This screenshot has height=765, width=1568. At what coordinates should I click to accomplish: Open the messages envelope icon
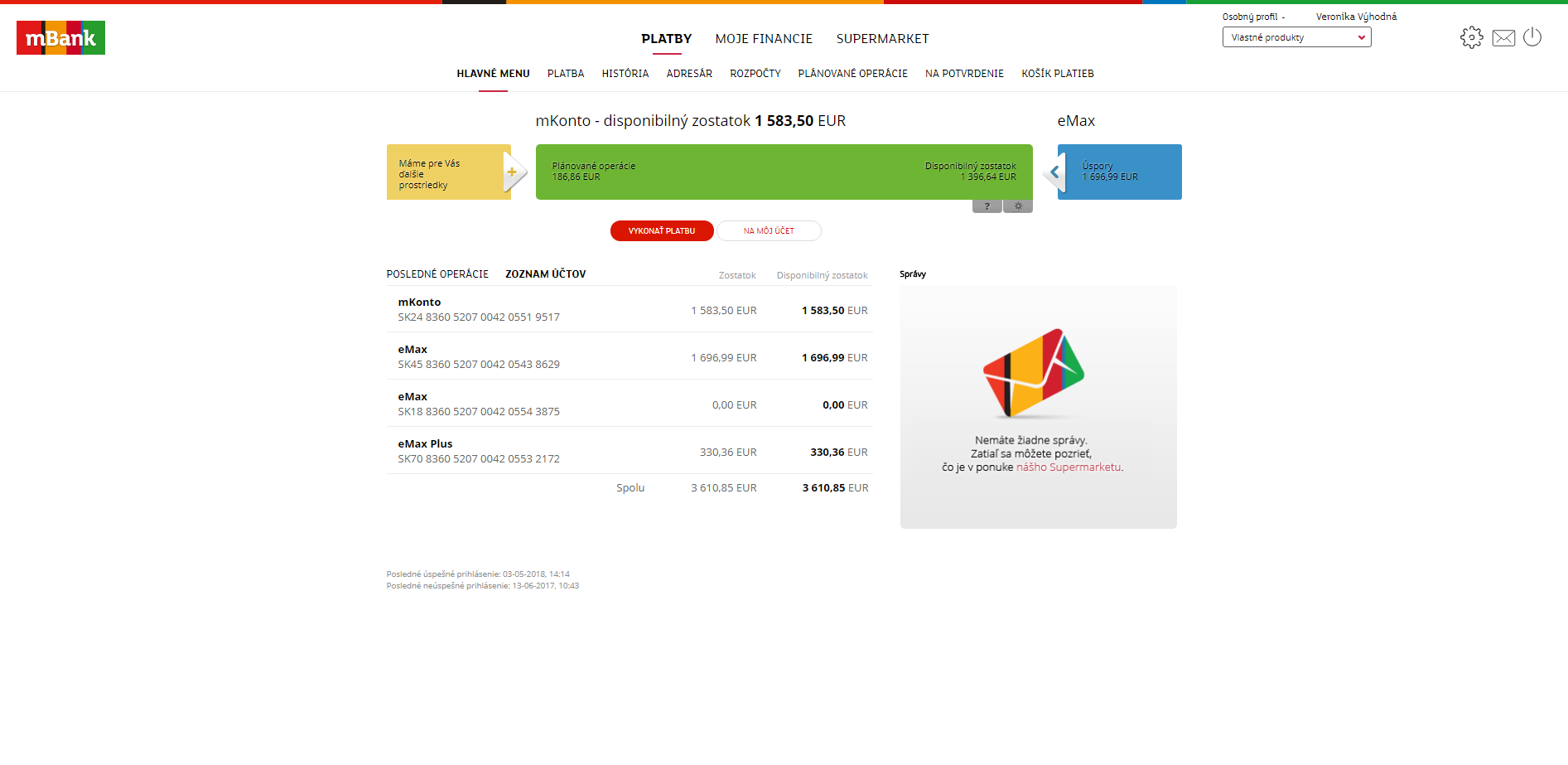[x=1503, y=38]
